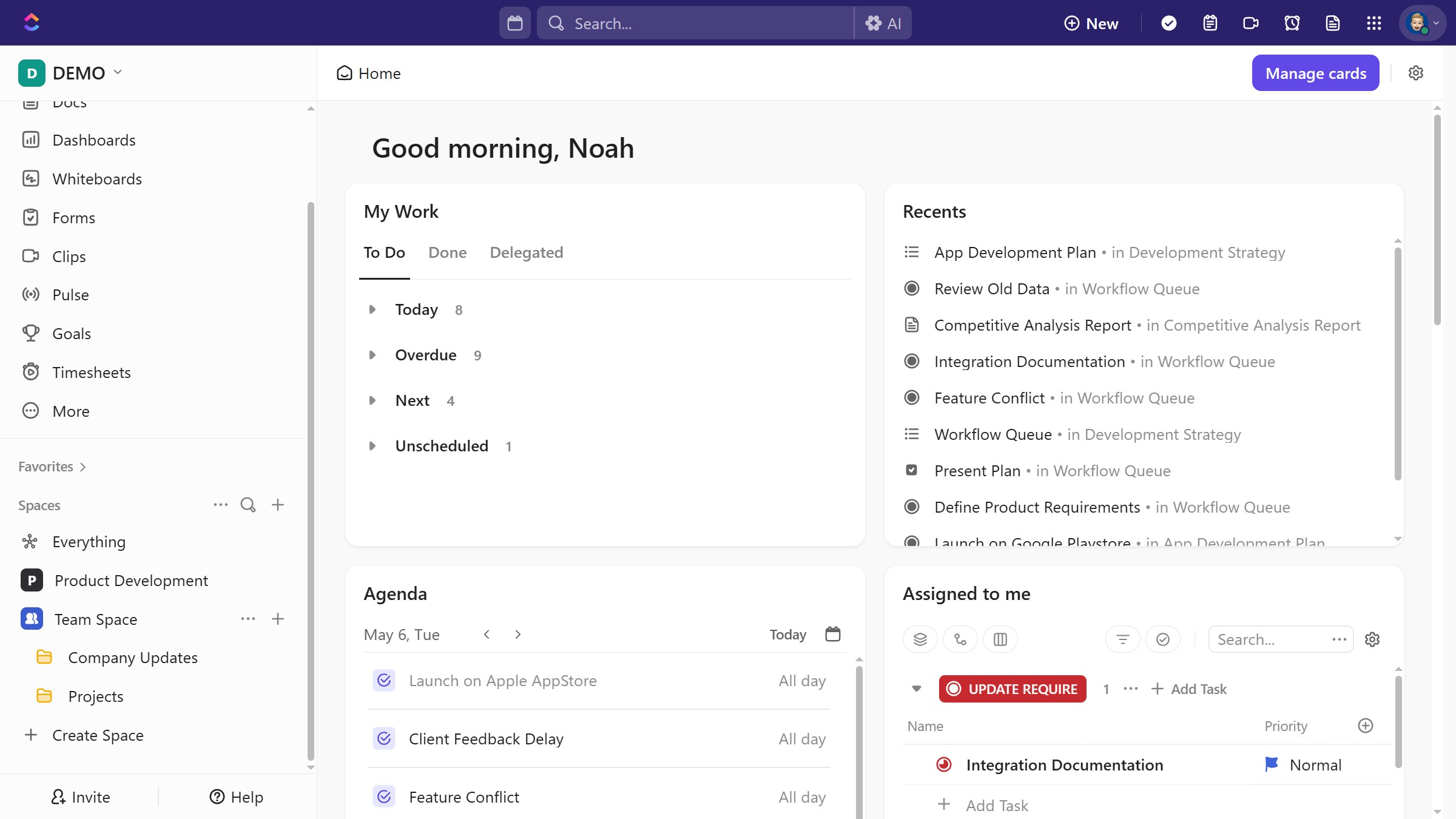The image size is (1456, 819).
Task: Open Assigned to me group-by layers icon
Action: (920, 639)
